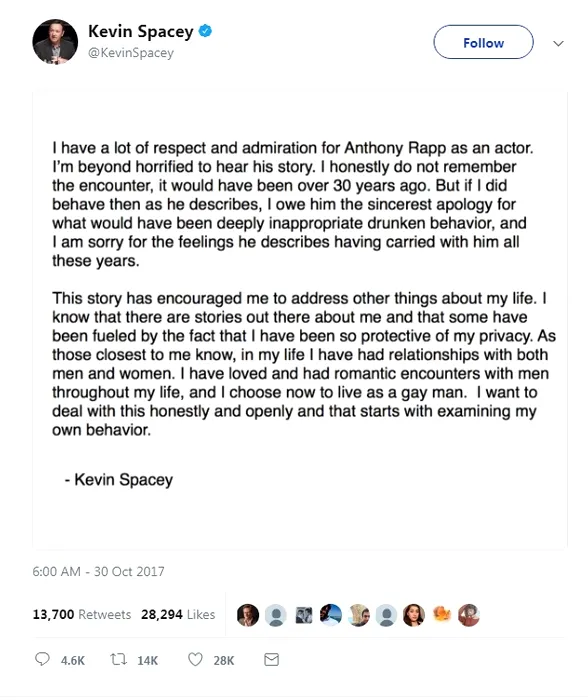Viewport: 588px width, 700px height.
Task: Click the first liker avatar with glasses
Action: click(x=248, y=615)
